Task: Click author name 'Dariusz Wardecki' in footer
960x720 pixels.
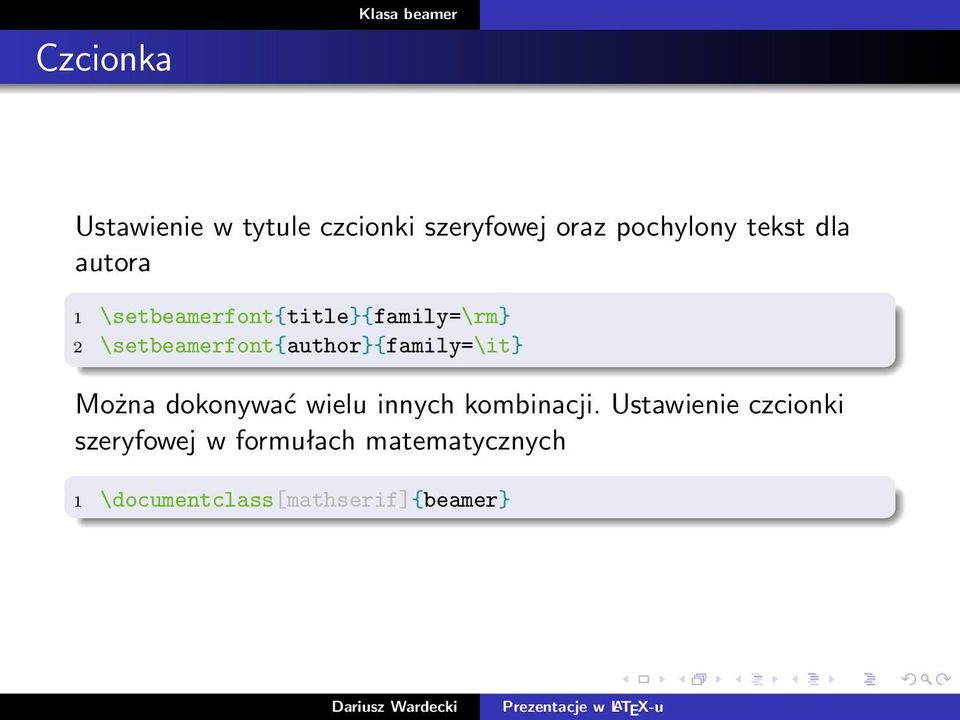Action: (394, 707)
